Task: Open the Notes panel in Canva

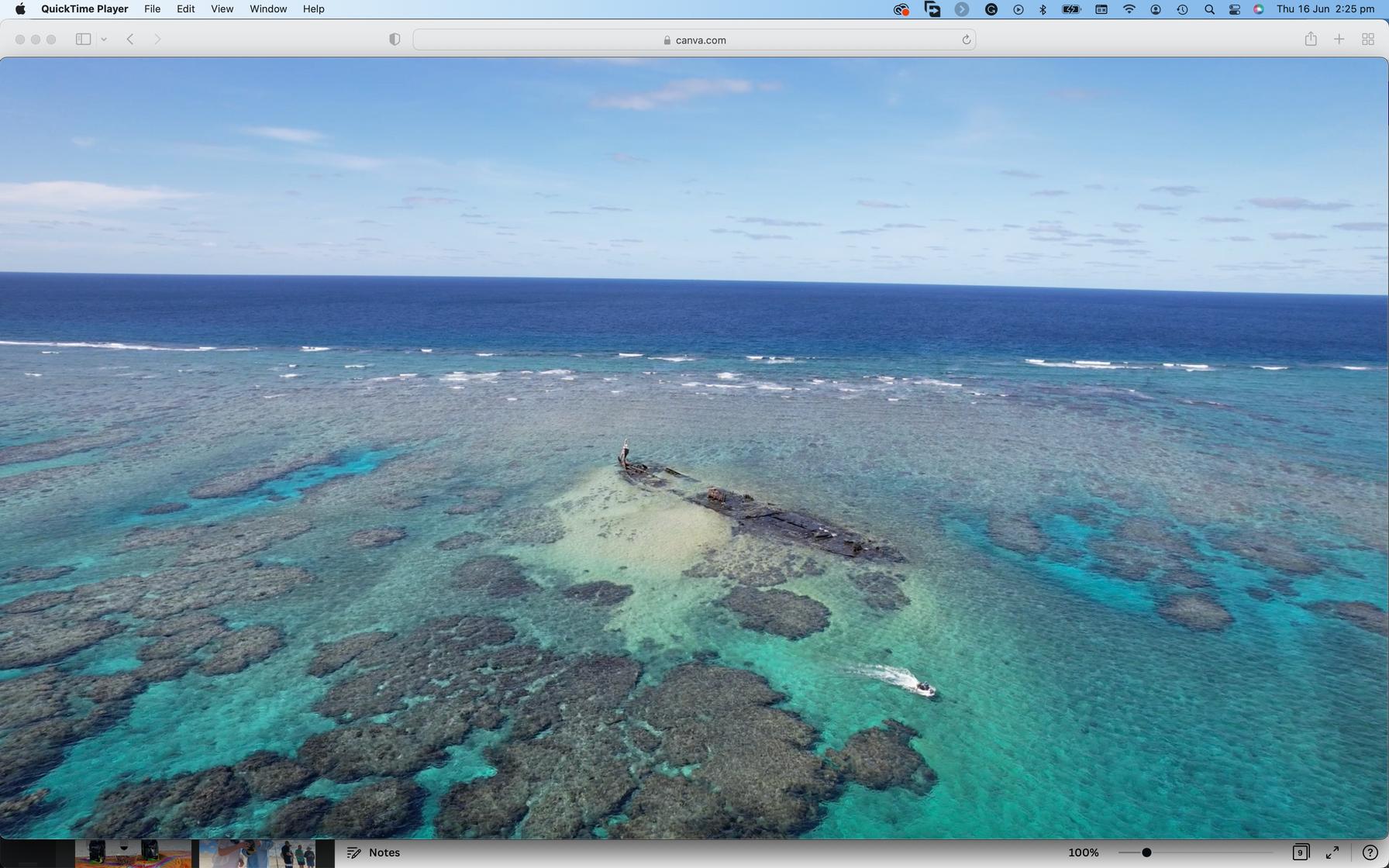Action: [x=374, y=852]
